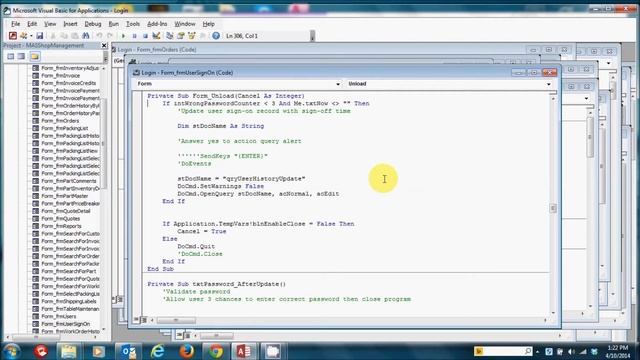Open the File menu
Image resolution: width=640 pixels, height=360 pixels.
16,24
